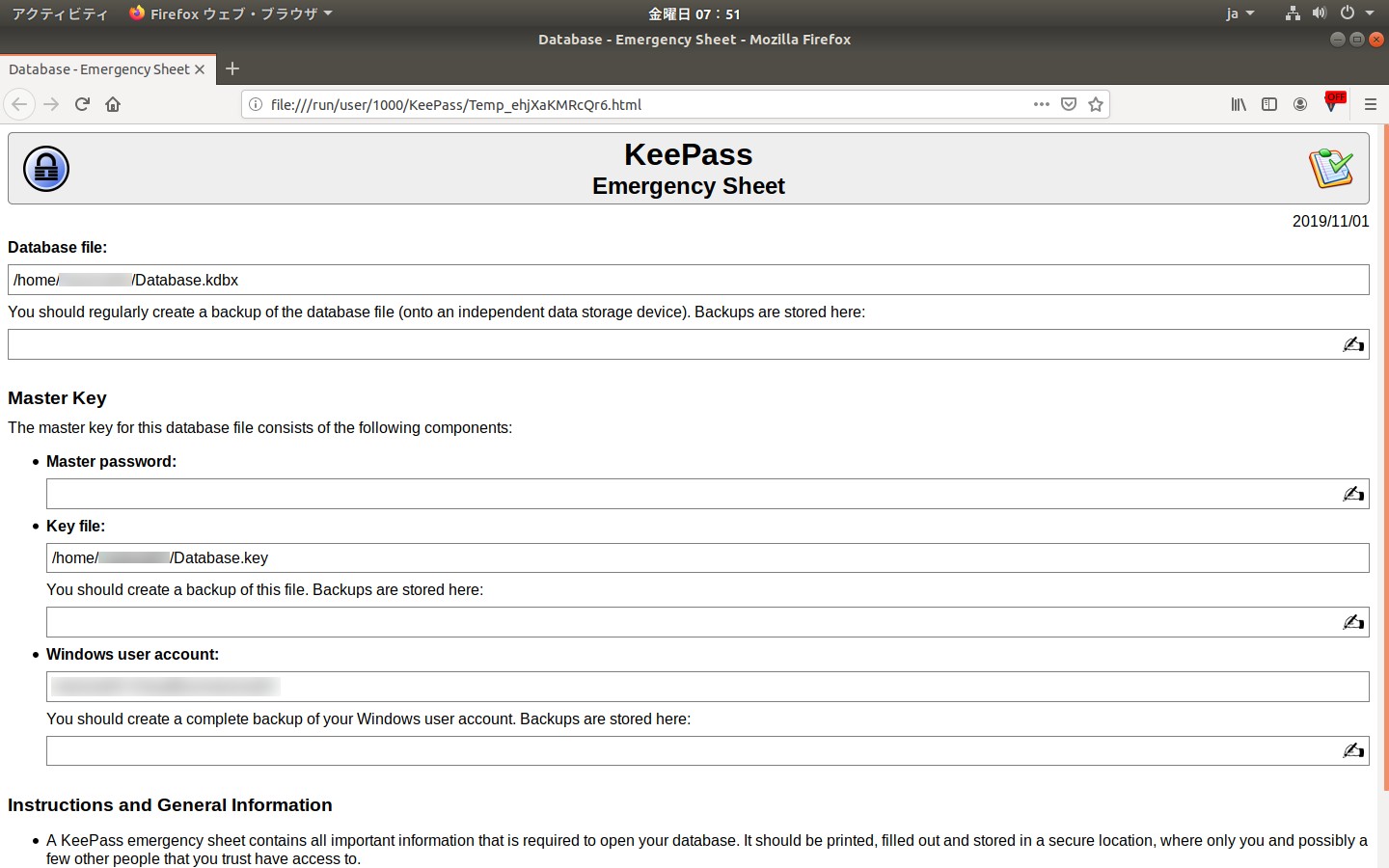1389x868 pixels.
Task: Click the blurred Windows user account box
Action: 708,687
